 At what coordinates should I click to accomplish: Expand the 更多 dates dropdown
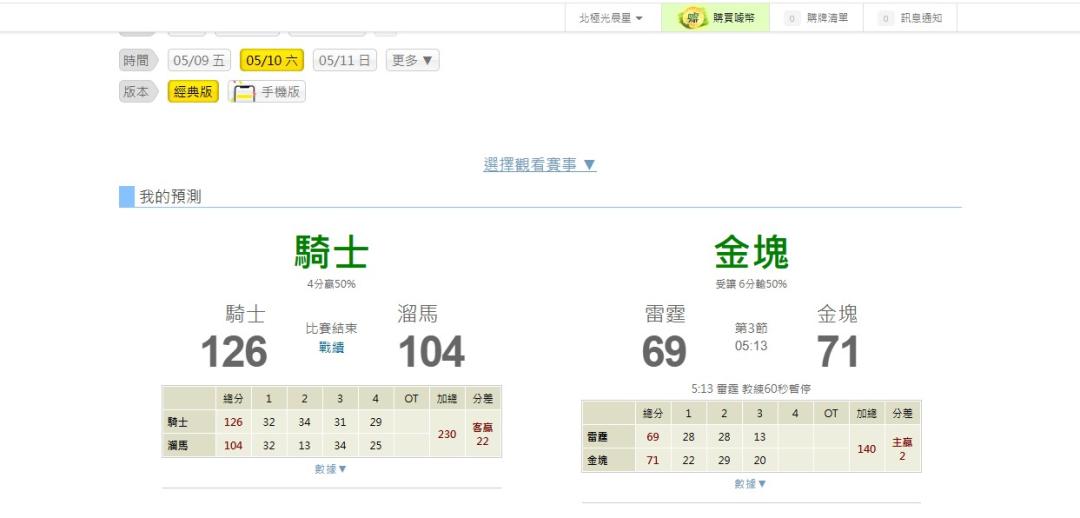coord(413,61)
